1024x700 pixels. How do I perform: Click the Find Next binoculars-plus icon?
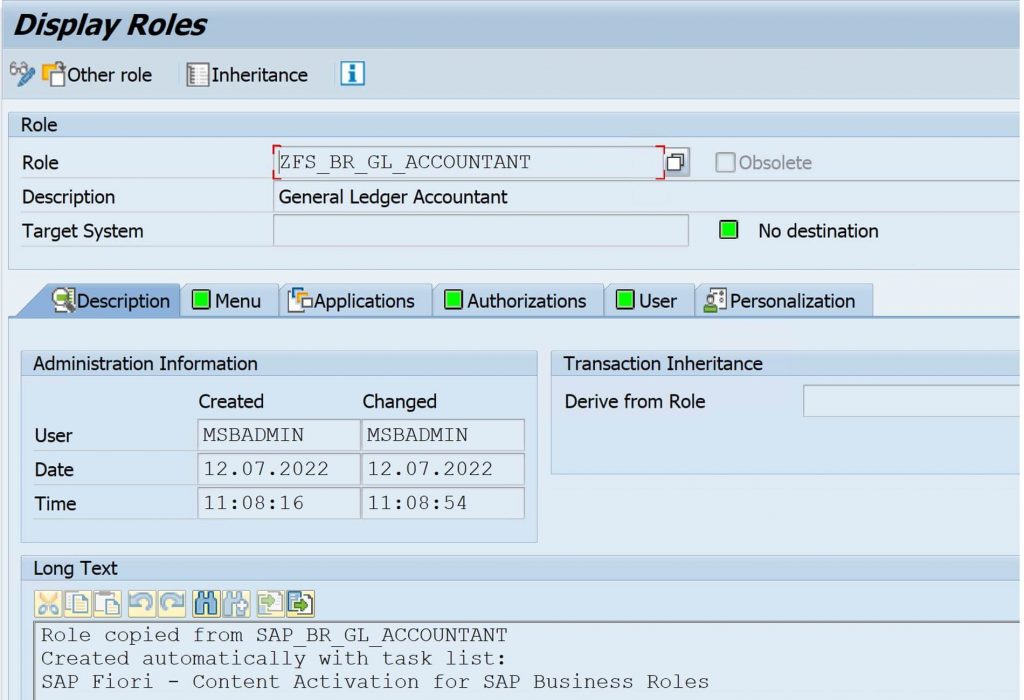pos(236,604)
